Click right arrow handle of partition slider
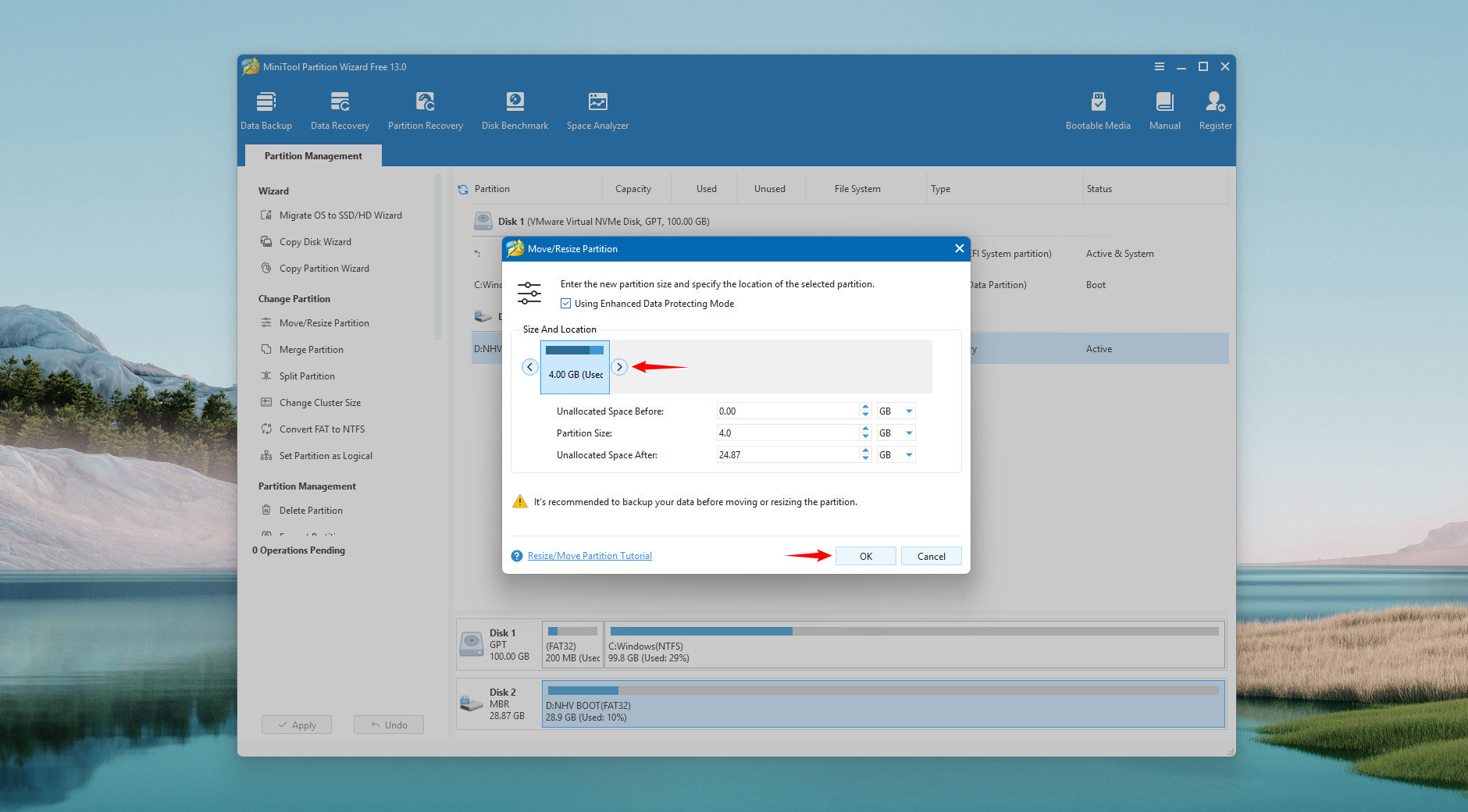1468x812 pixels. click(x=619, y=367)
